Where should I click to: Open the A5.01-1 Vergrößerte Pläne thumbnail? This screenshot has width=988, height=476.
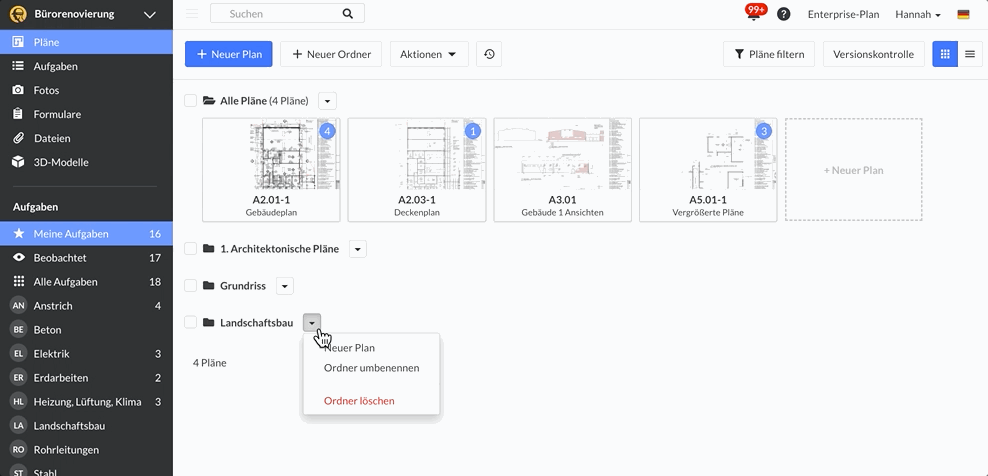[708, 170]
